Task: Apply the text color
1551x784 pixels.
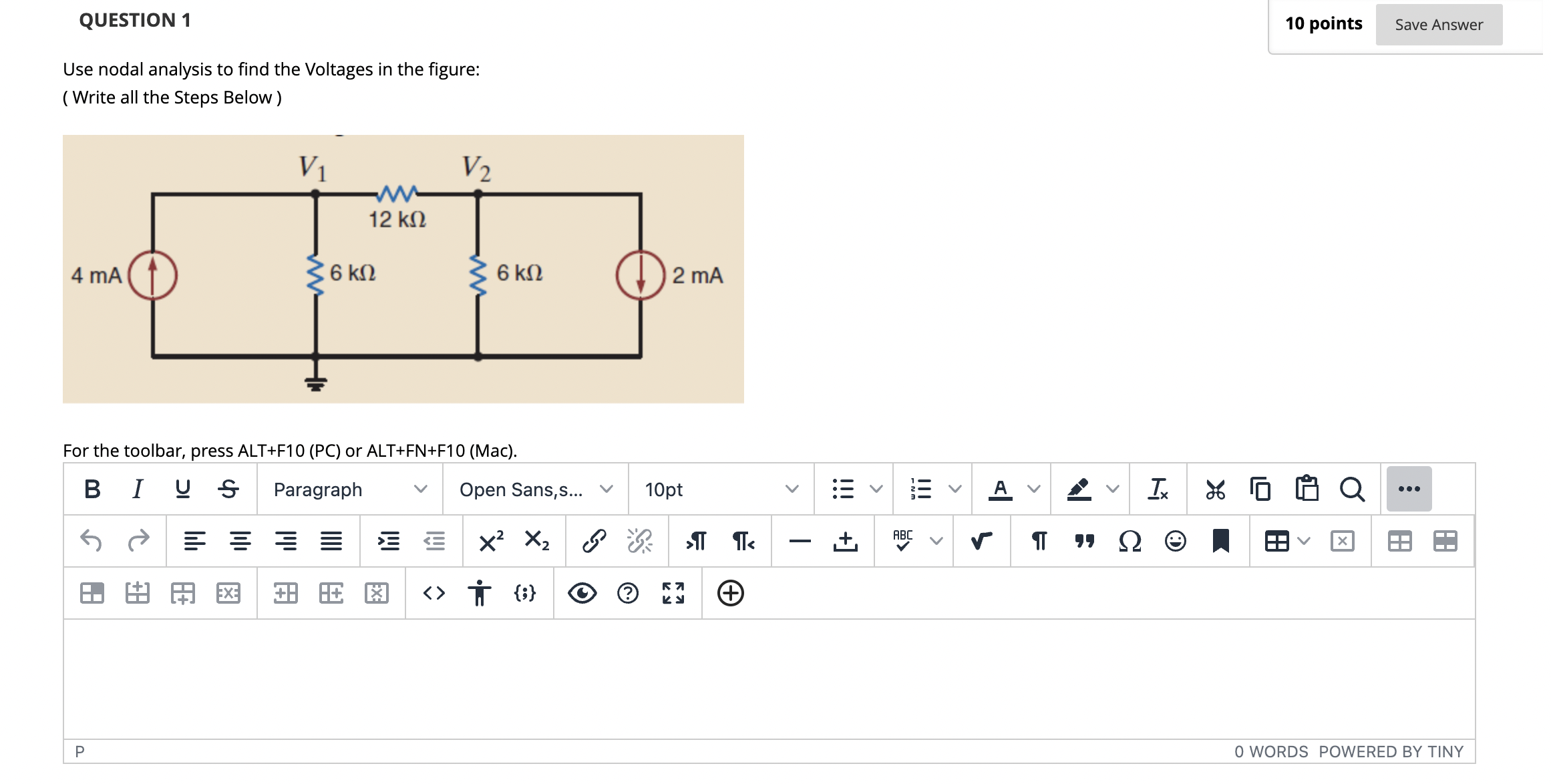Action: 1000,489
